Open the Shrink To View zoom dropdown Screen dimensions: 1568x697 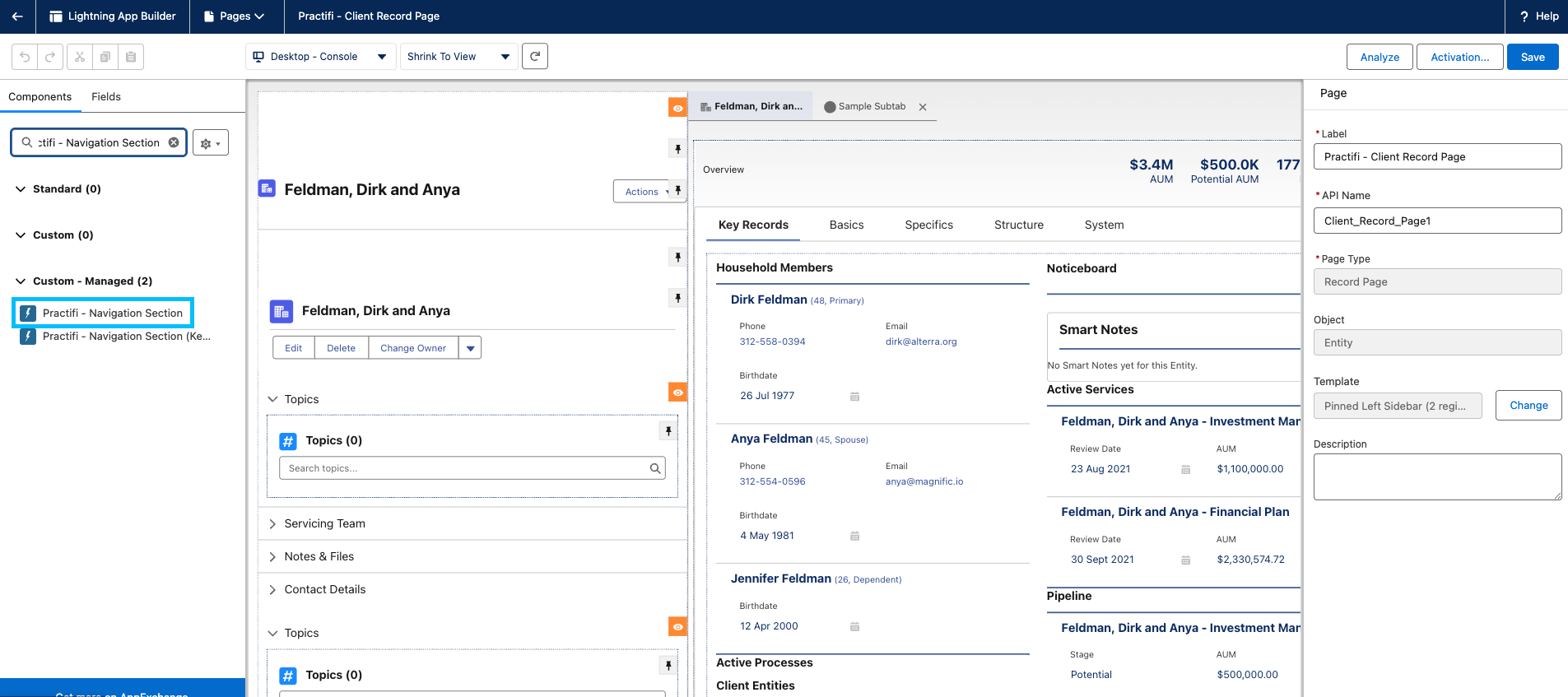pyautogui.click(x=459, y=57)
